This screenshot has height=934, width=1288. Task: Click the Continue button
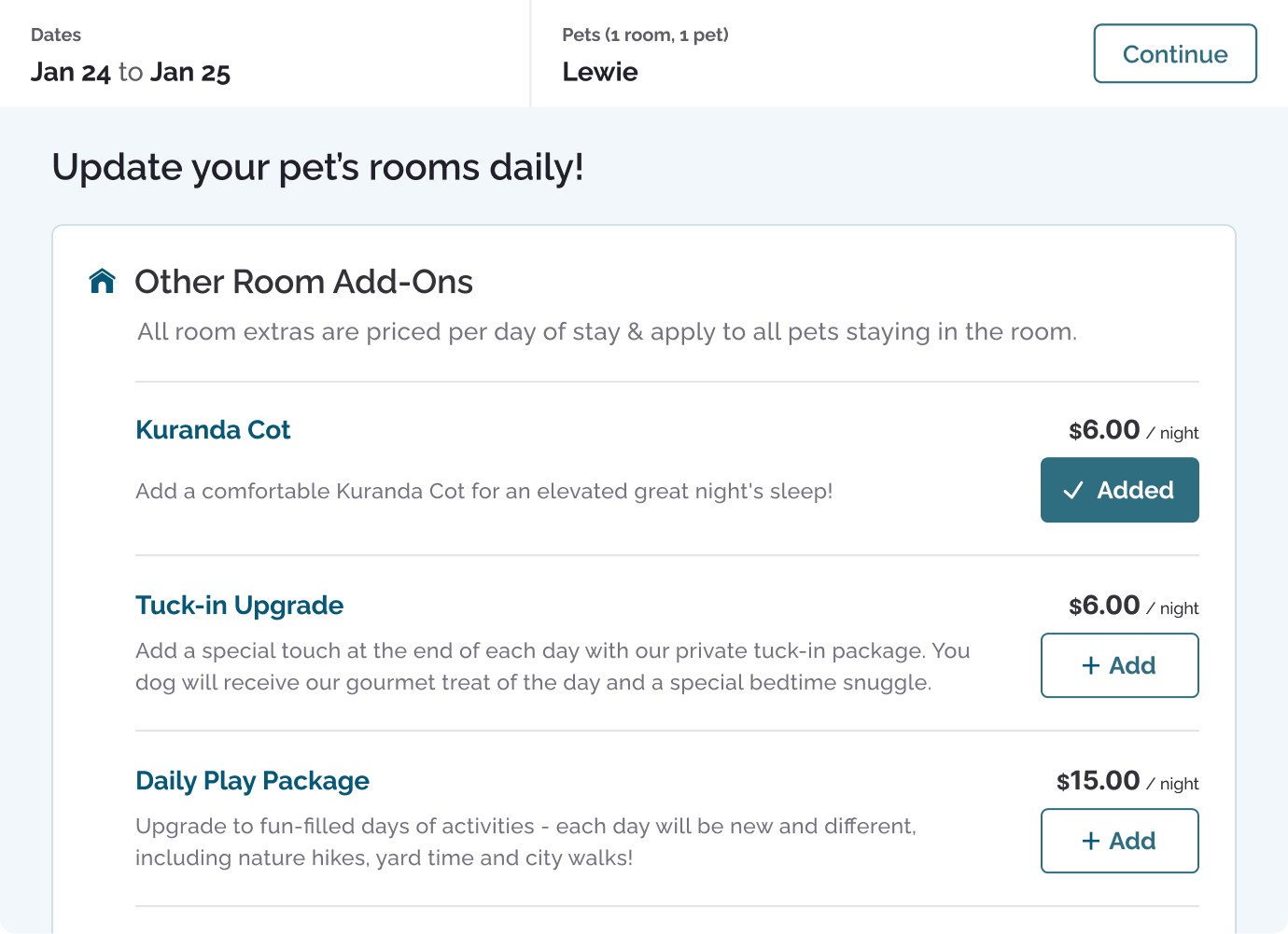point(1175,53)
